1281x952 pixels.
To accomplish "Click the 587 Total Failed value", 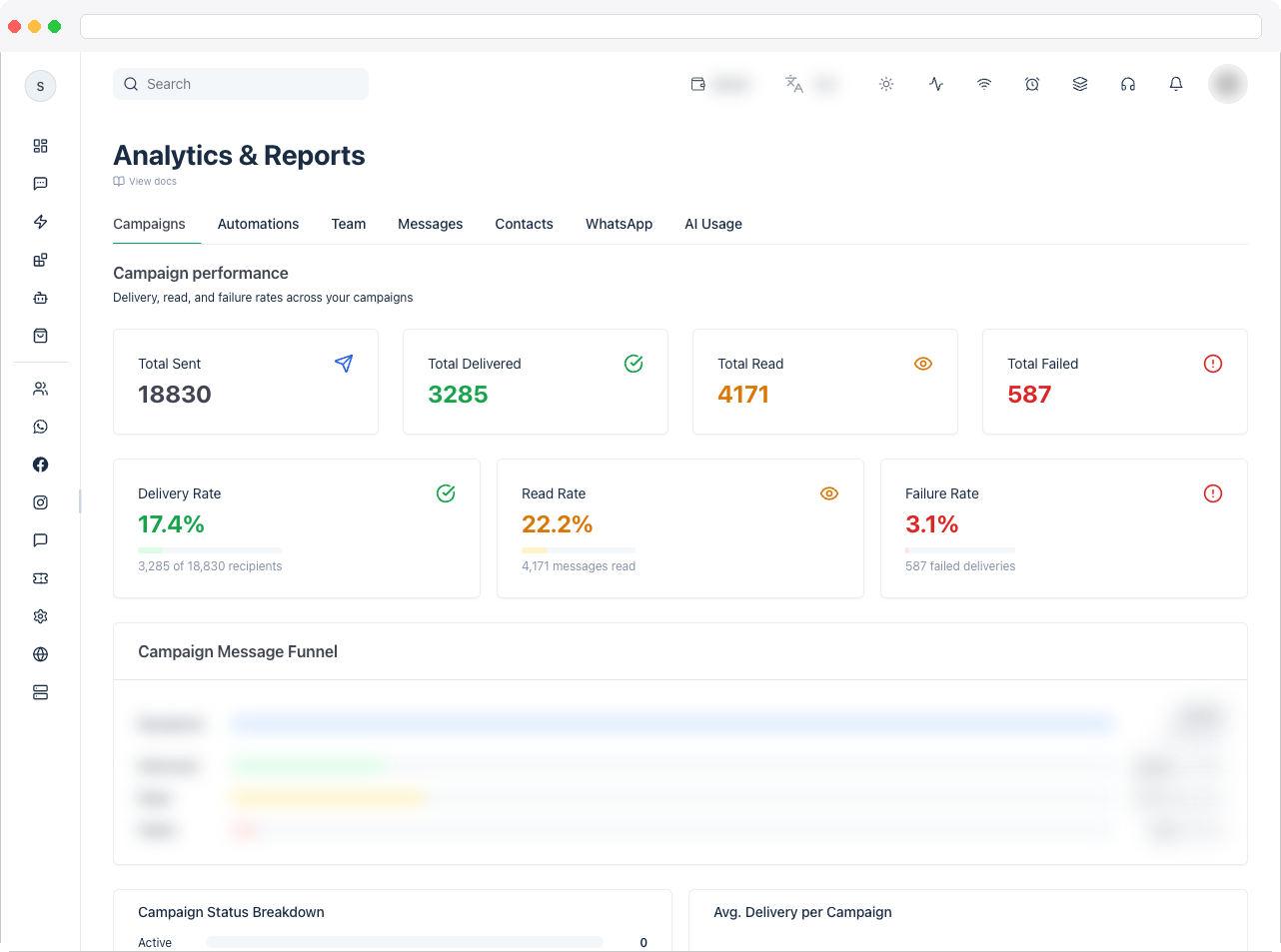I will (x=1029, y=395).
